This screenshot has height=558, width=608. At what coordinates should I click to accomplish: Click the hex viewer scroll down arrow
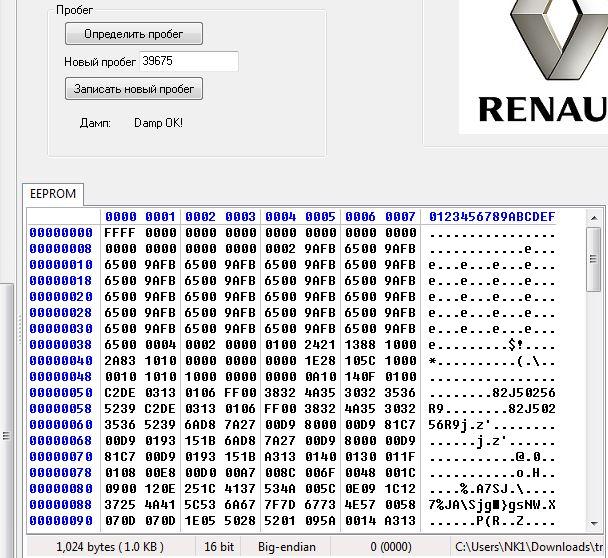pyautogui.click(x=594, y=524)
